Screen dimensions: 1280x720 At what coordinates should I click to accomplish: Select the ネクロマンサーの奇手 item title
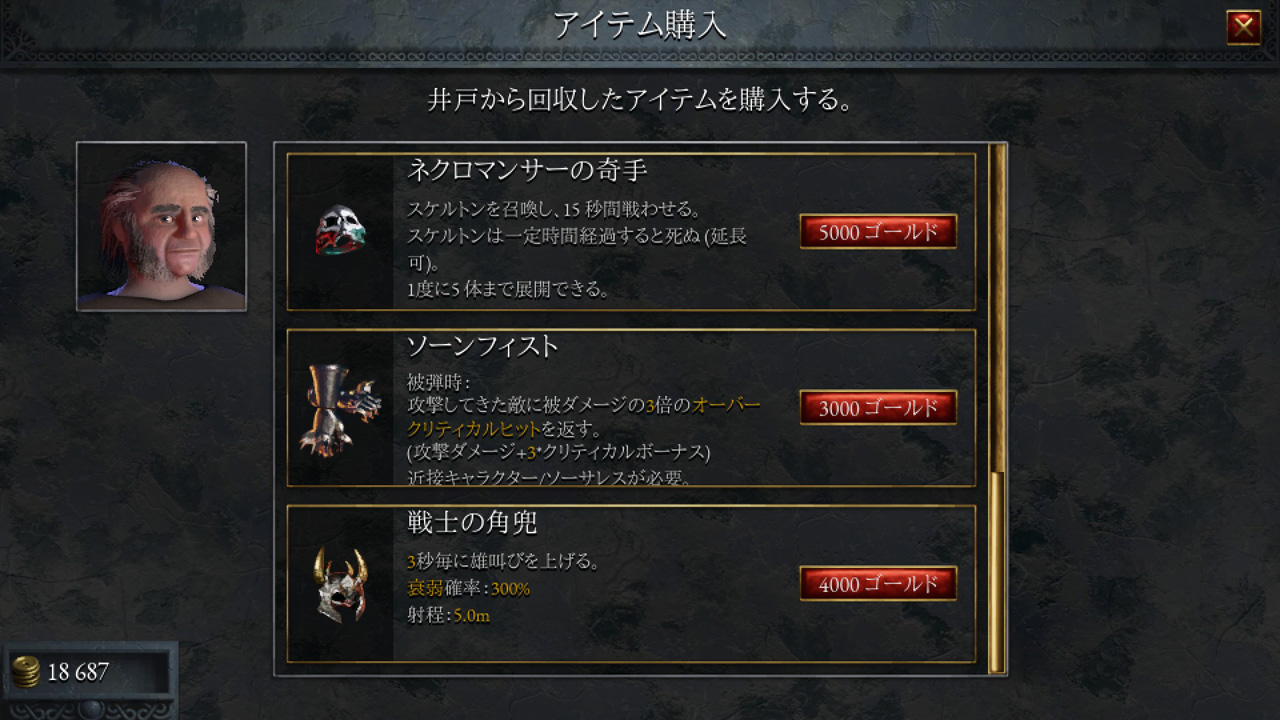[x=527, y=171]
